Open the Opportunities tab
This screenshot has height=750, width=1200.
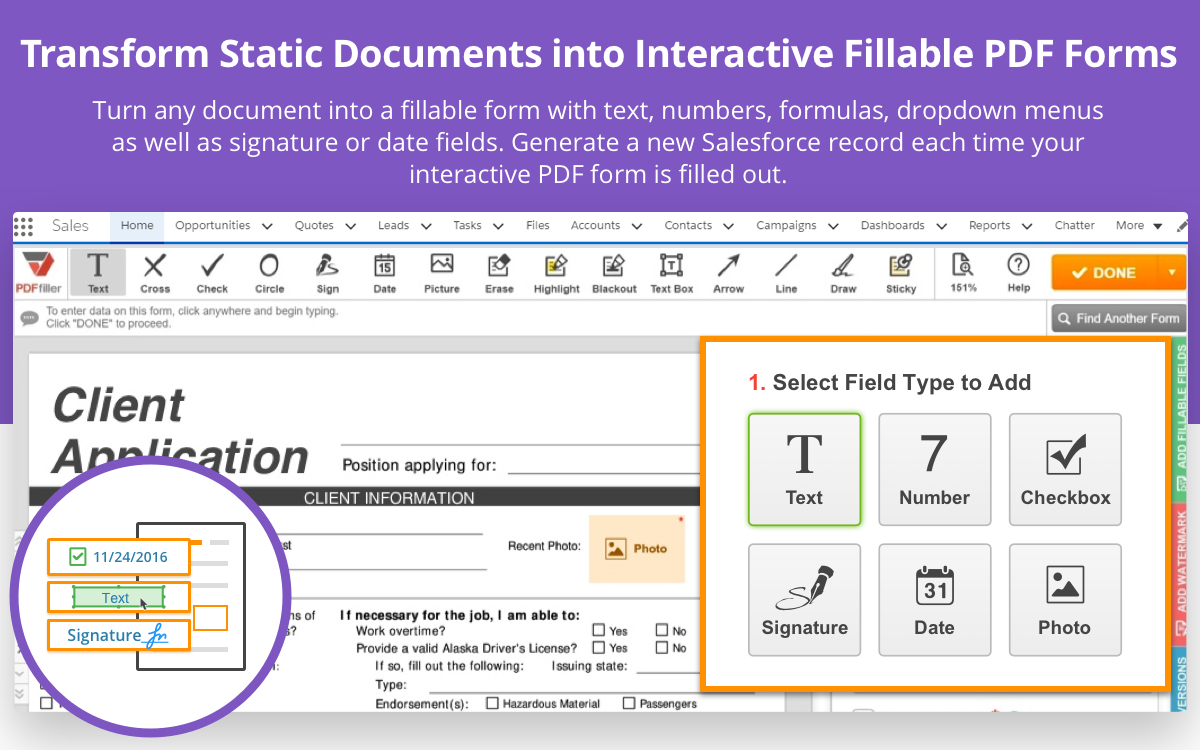[x=212, y=226]
